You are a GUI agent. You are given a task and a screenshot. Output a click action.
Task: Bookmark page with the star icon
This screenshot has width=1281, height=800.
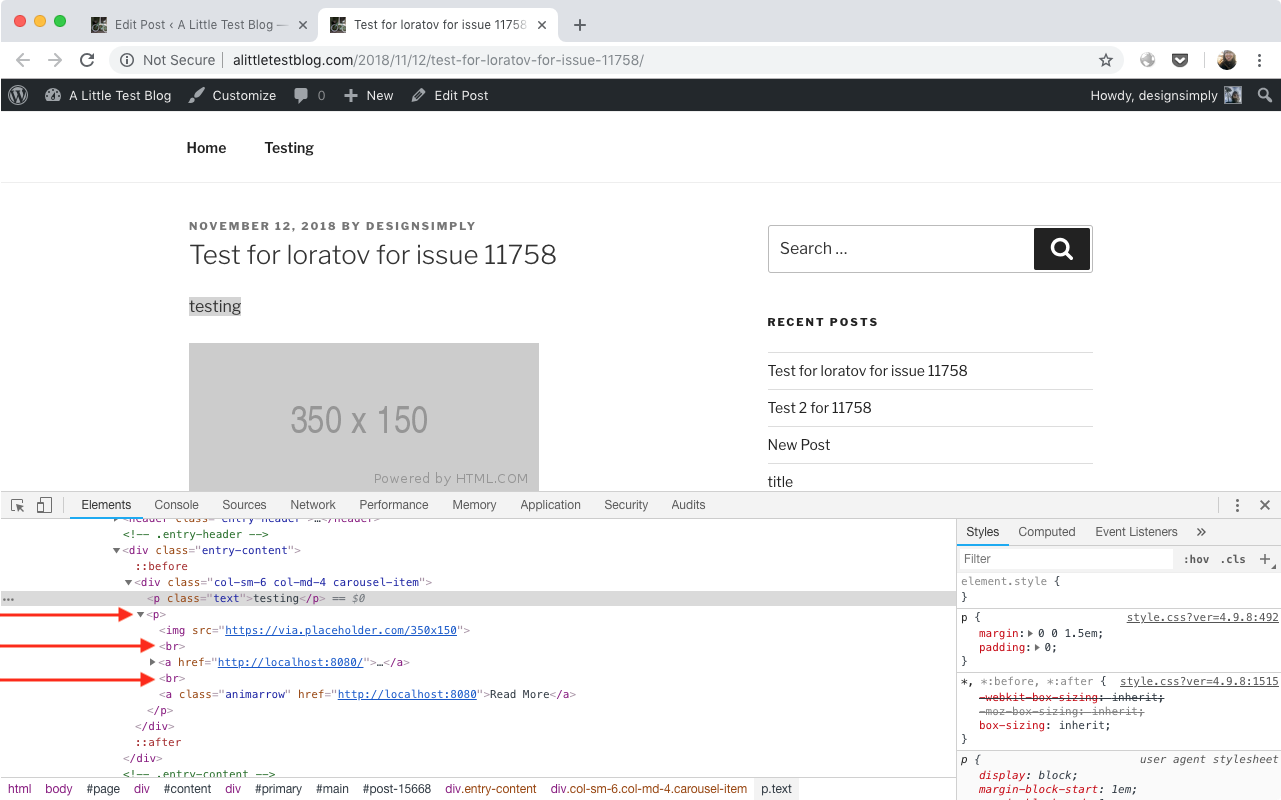1106,60
